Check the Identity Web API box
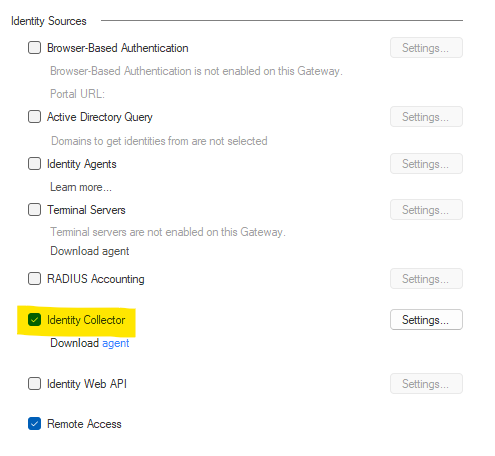This screenshot has height=456, width=495. 34,384
